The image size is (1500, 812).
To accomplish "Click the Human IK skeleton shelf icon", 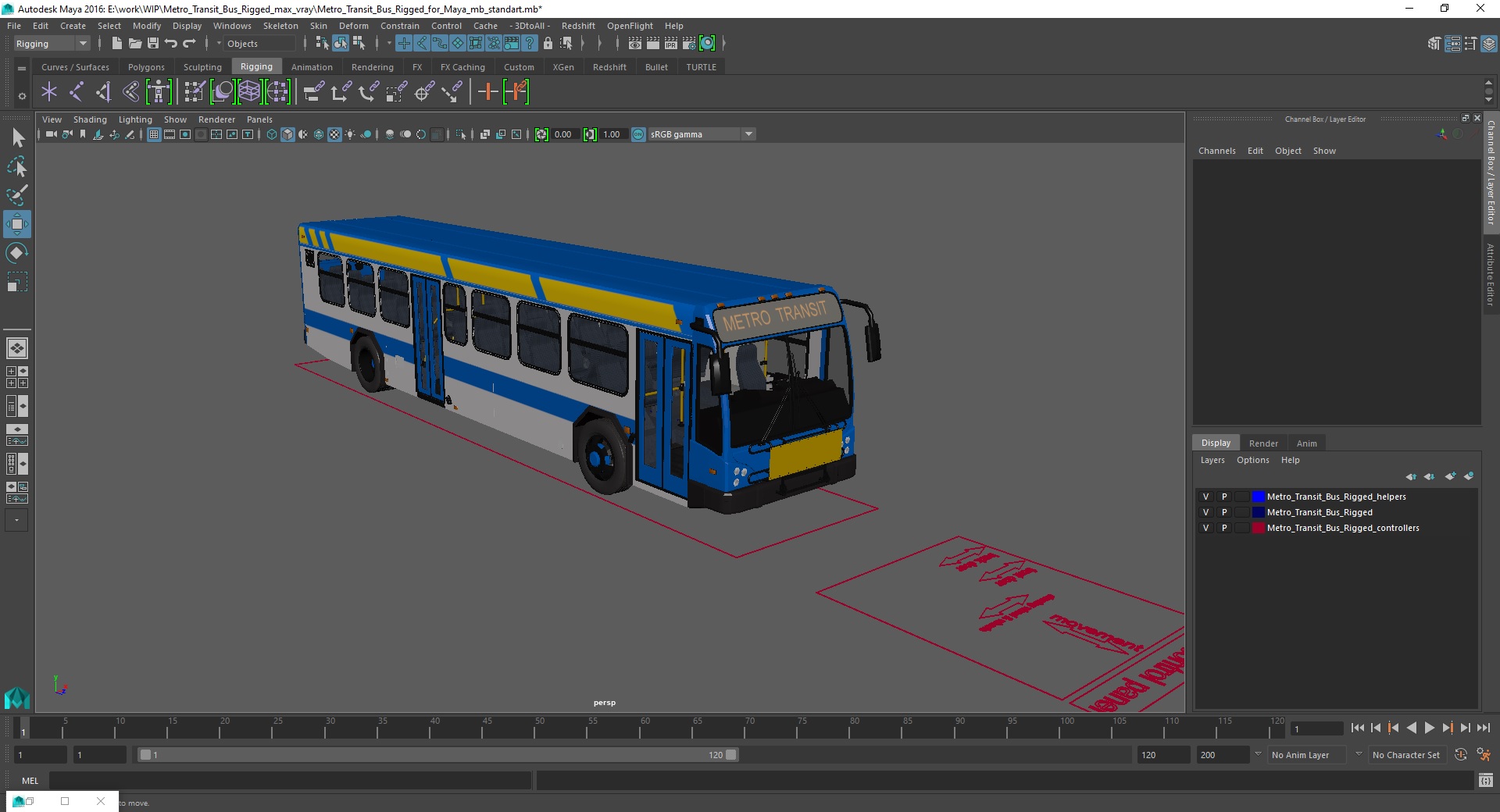I will 159,92.
